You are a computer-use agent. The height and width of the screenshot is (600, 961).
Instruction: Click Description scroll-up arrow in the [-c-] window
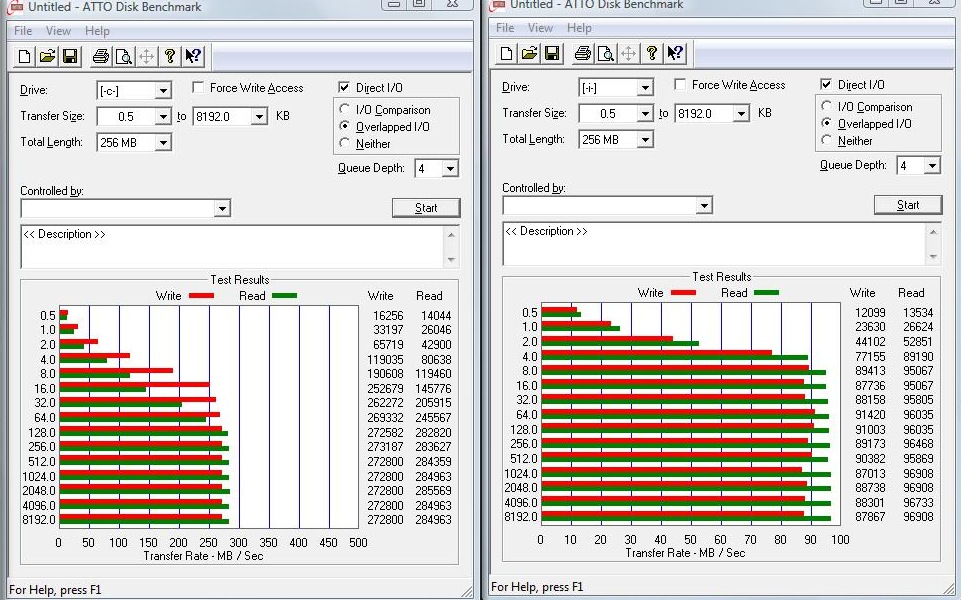(x=452, y=234)
